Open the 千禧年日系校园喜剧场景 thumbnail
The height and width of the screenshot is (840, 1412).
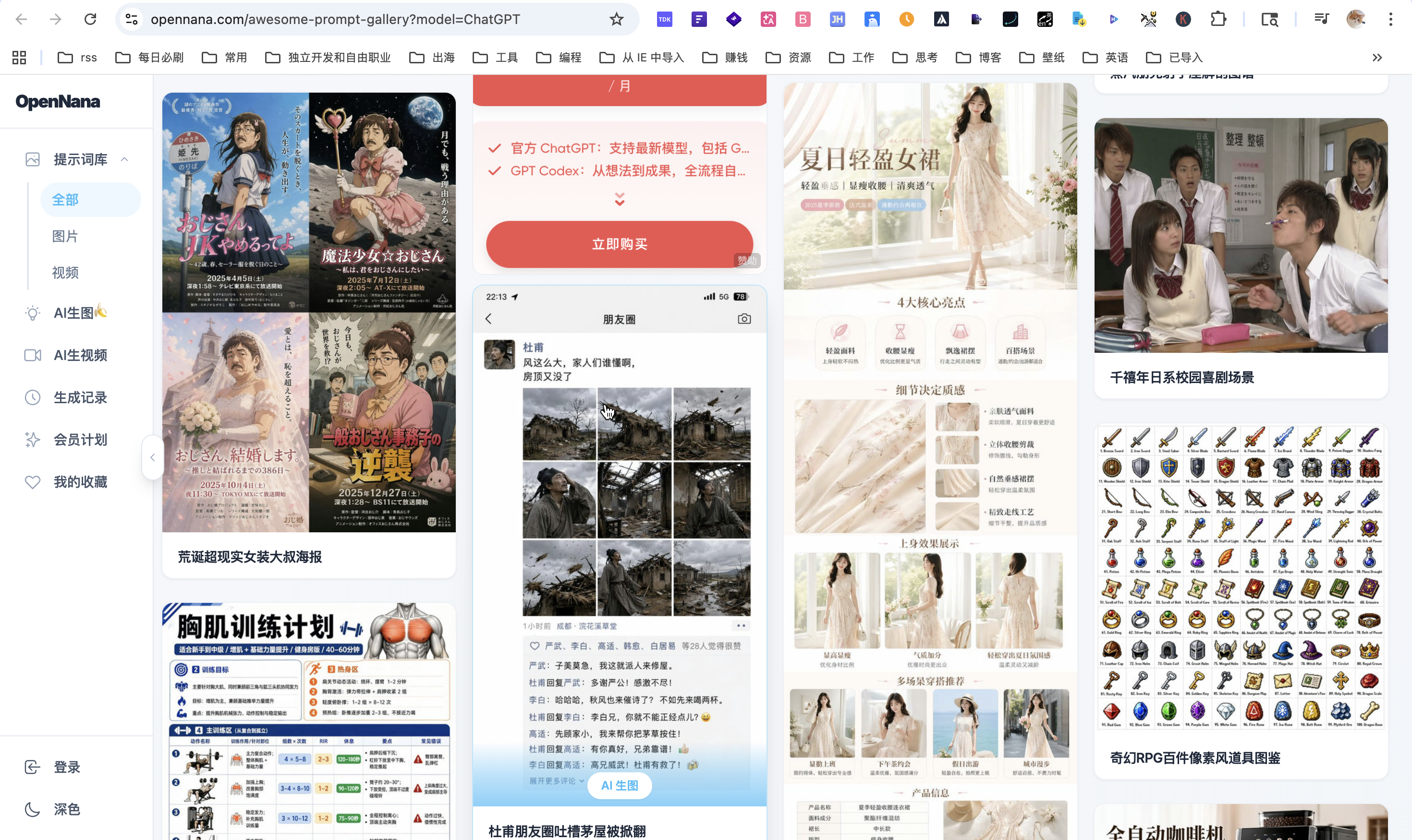[x=1241, y=236]
